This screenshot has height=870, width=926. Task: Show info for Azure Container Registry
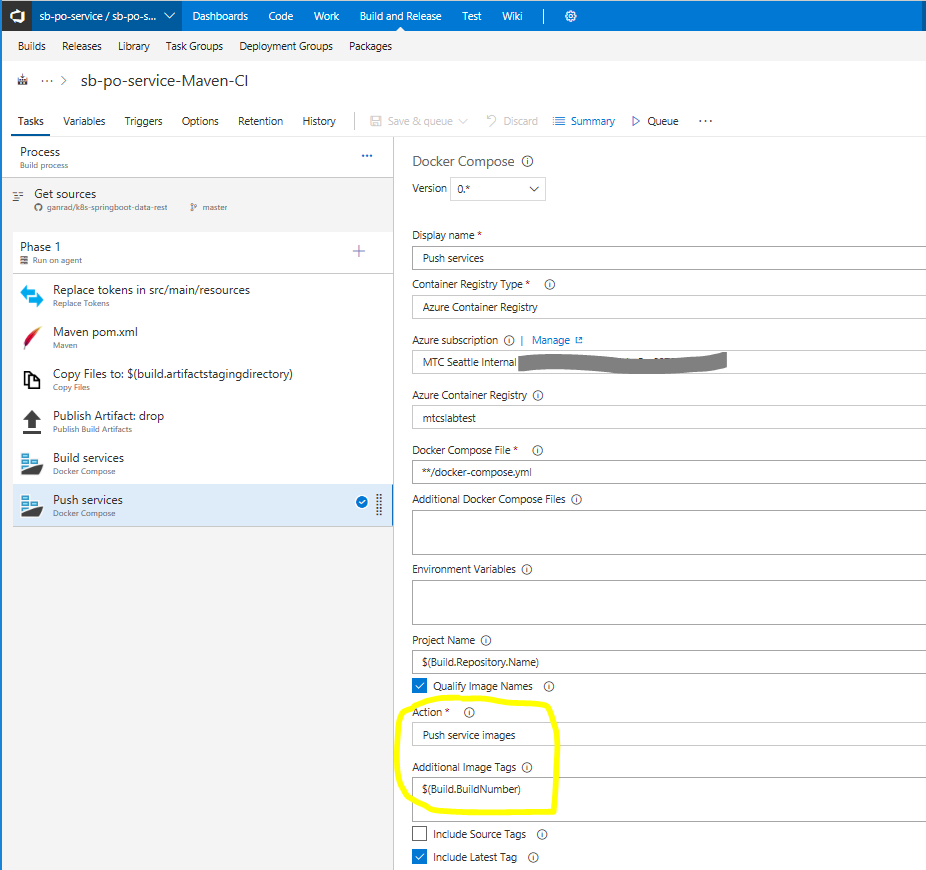[x=538, y=396]
